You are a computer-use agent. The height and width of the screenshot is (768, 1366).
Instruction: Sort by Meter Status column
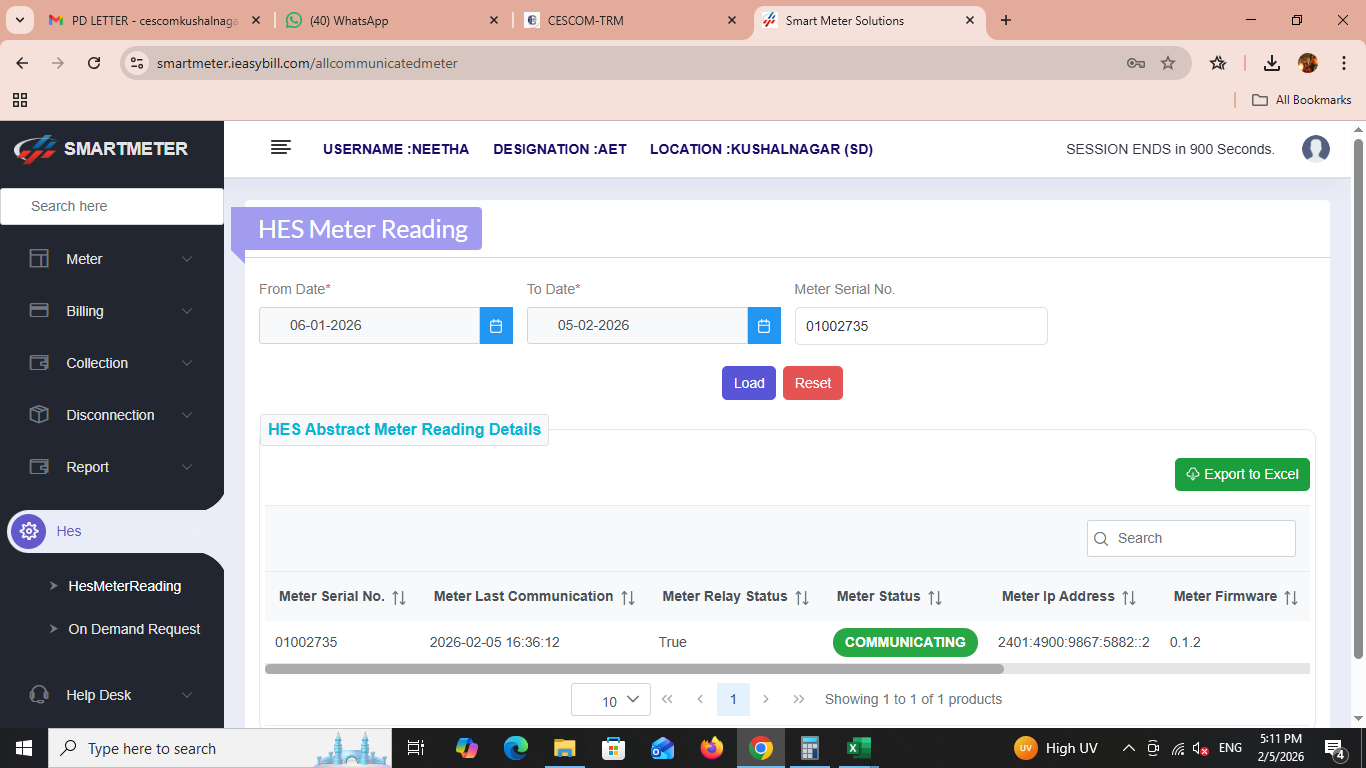click(x=935, y=598)
